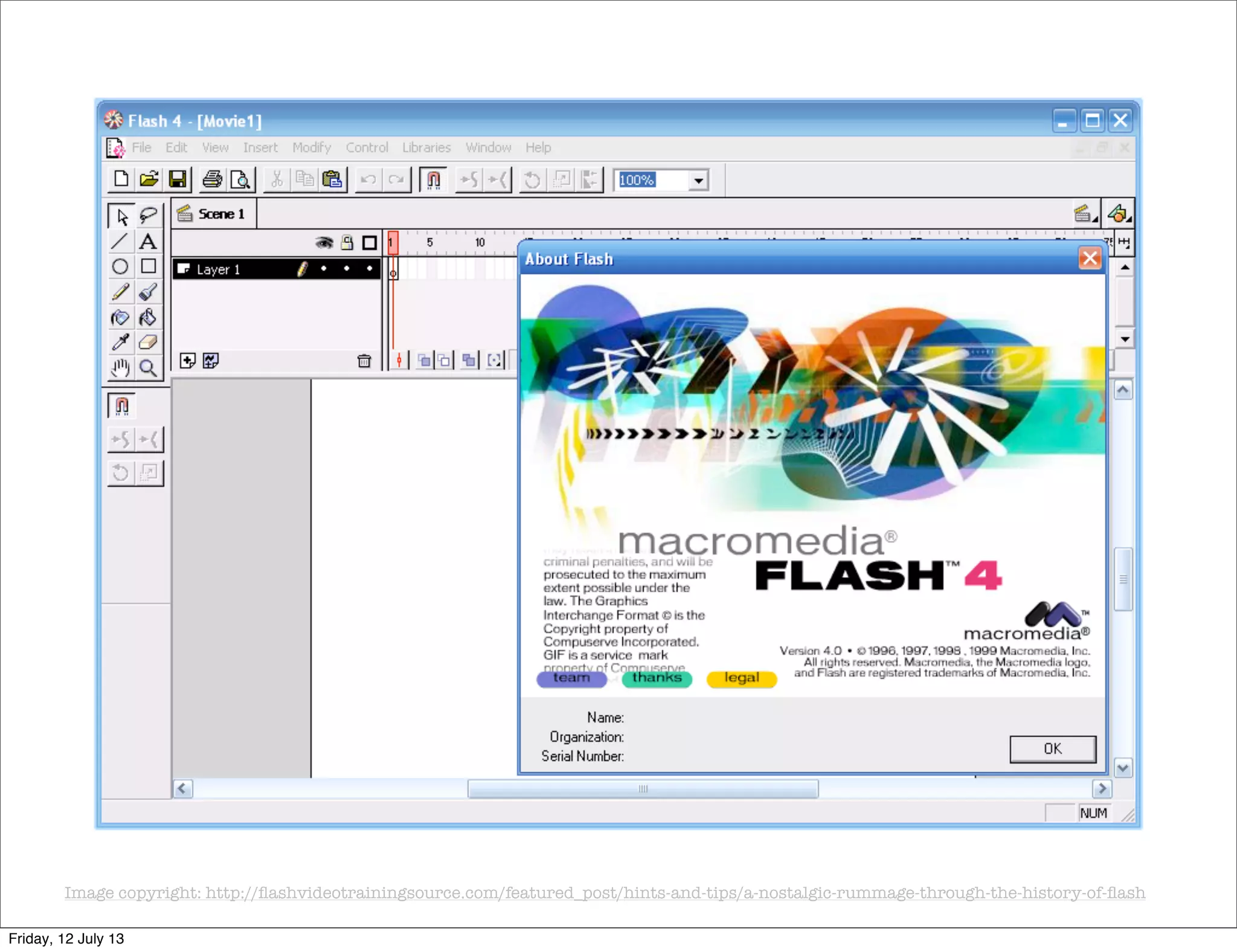This screenshot has width=1237, height=952.
Task: Click the 100% zoom input field
Action: tap(652, 180)
